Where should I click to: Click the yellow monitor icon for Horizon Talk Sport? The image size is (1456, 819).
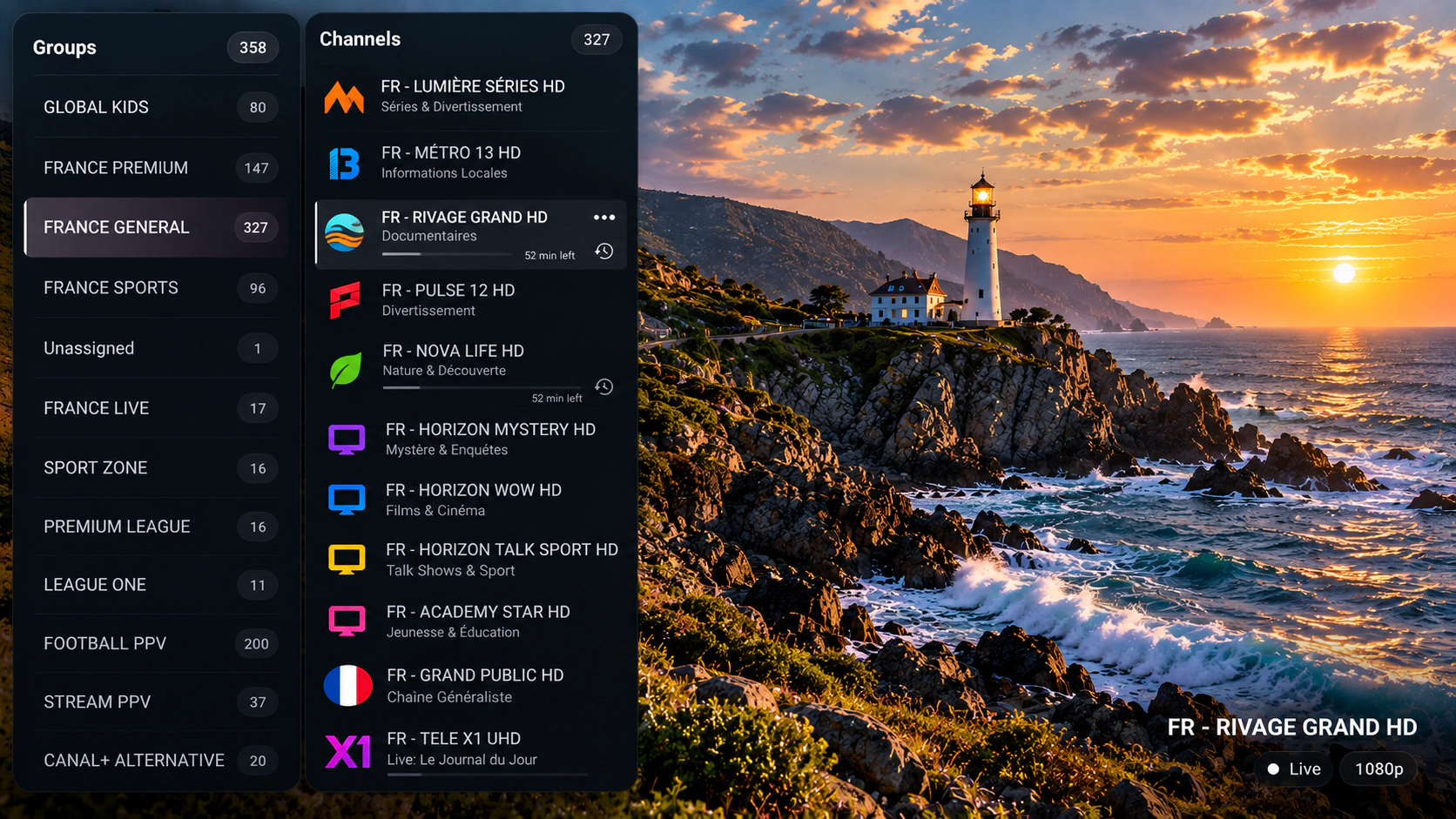point(347,560)
